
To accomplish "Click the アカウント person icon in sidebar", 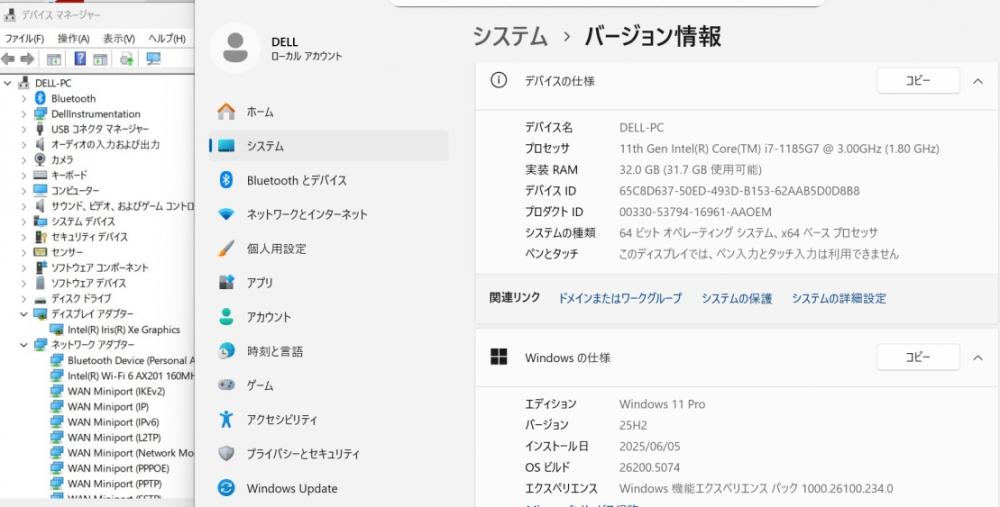I will [x=226, y=317].
